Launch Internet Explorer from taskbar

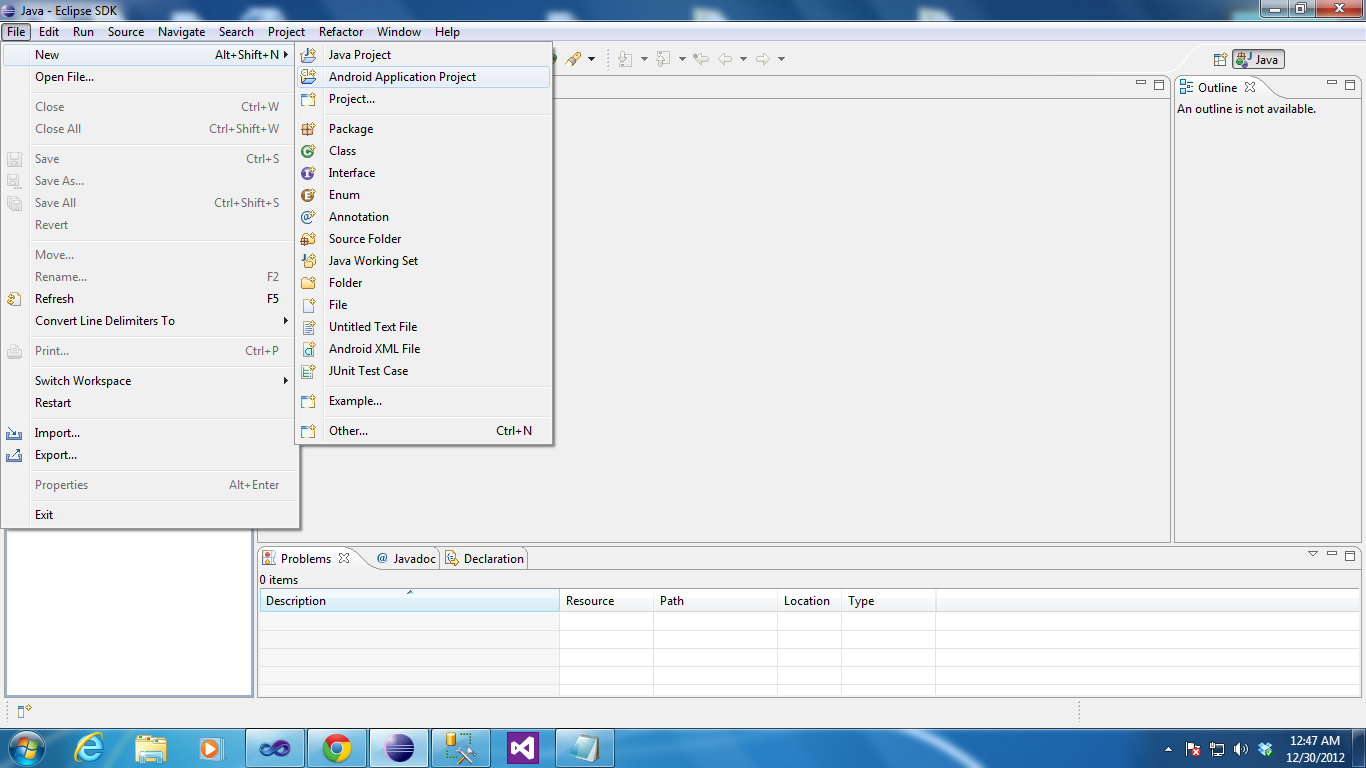[89, 748]
